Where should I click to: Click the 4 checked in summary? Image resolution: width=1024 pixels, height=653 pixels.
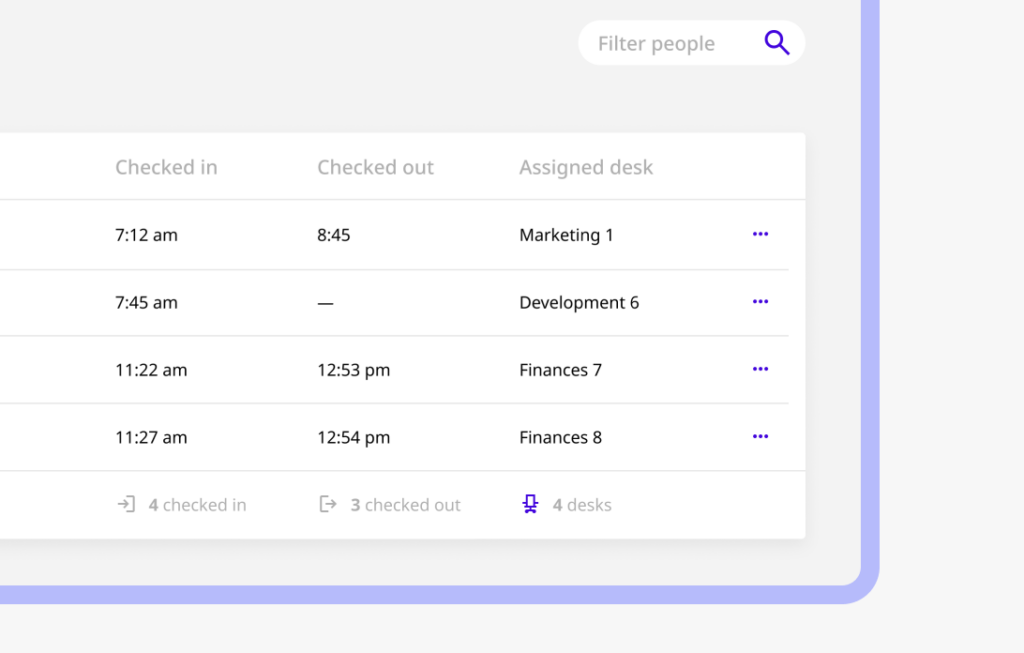coord(197,505)
